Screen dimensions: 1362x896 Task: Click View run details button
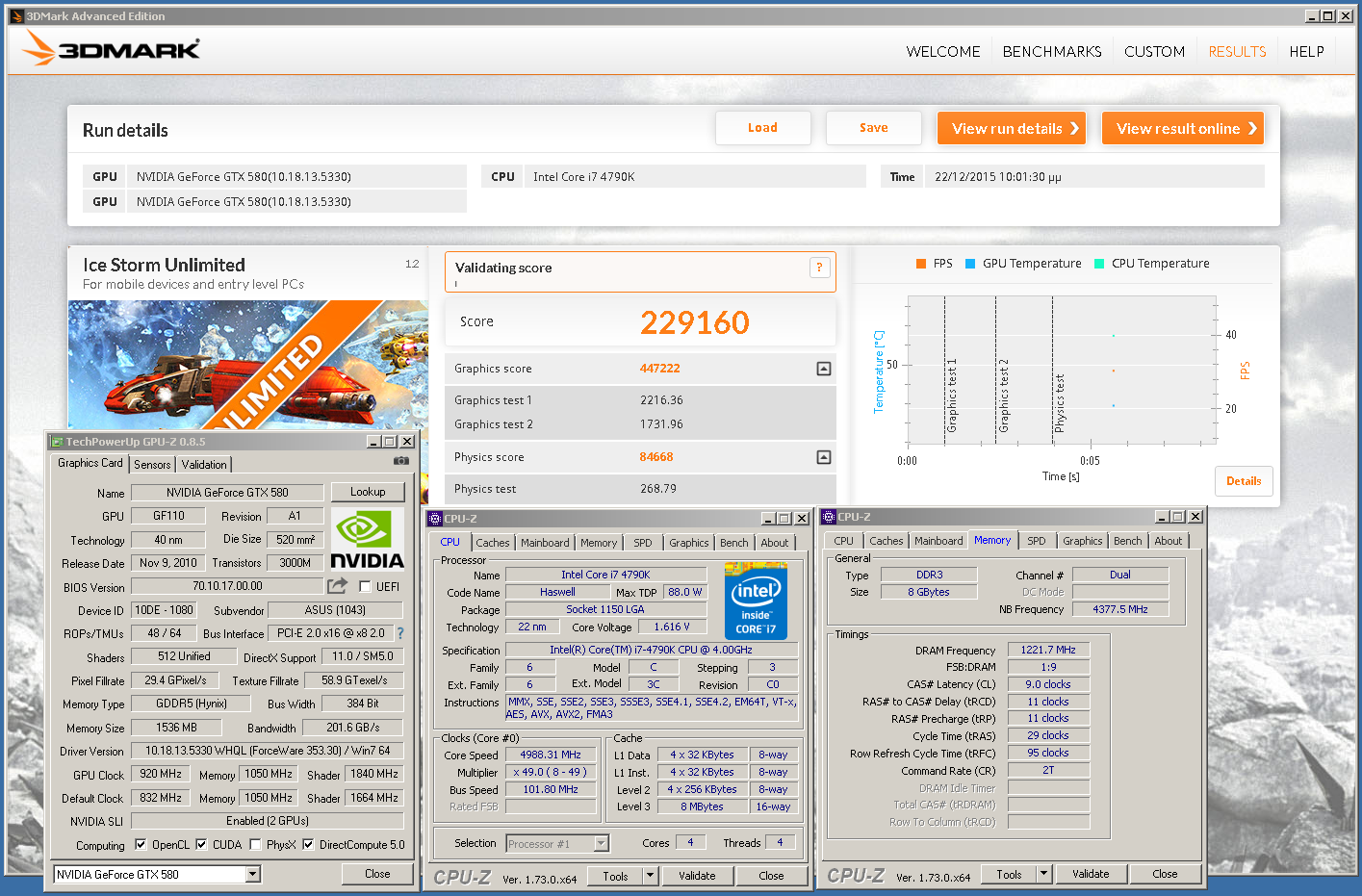click(1012, 128)
